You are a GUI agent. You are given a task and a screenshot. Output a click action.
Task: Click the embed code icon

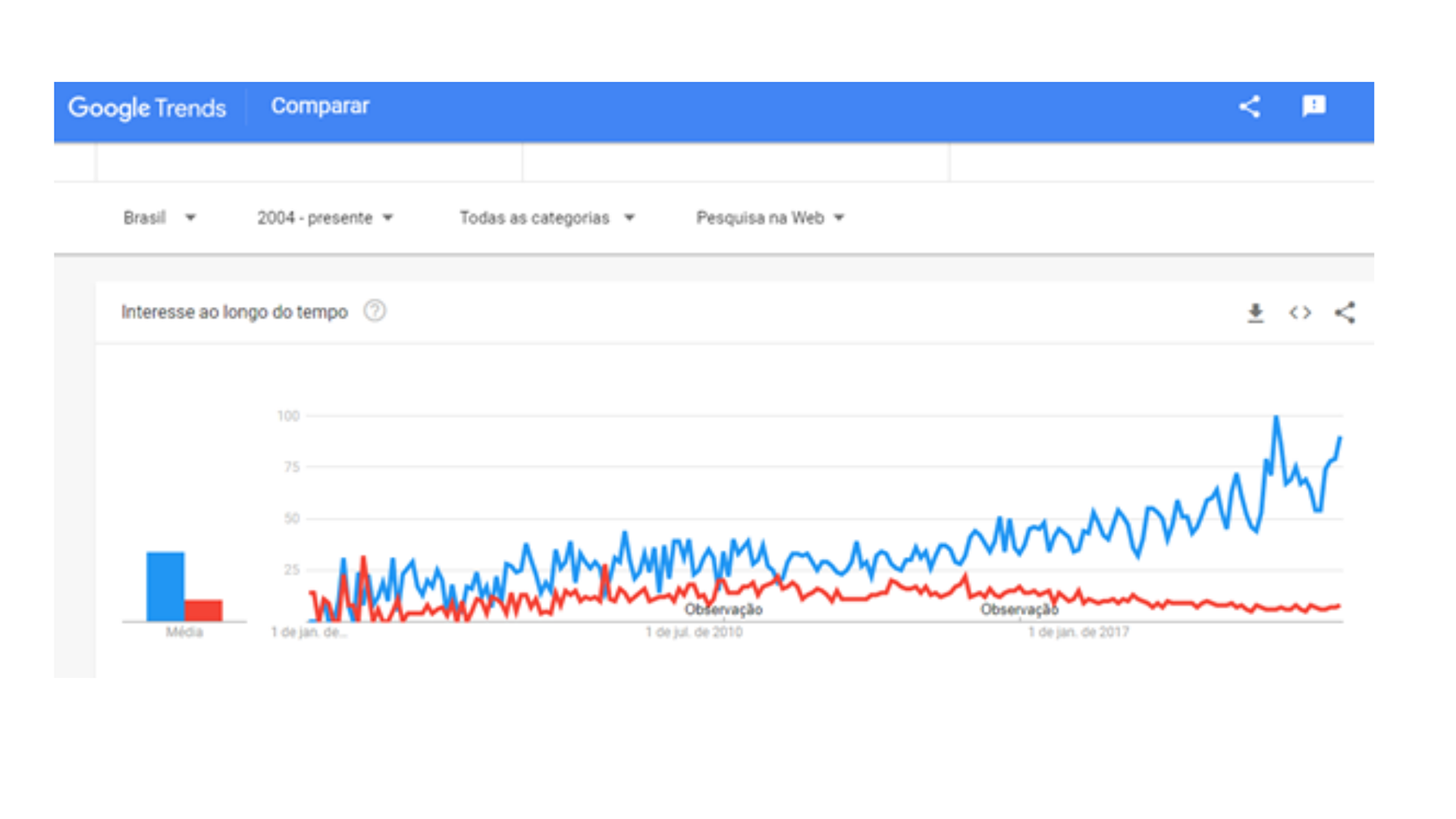tap(1300, 312)
